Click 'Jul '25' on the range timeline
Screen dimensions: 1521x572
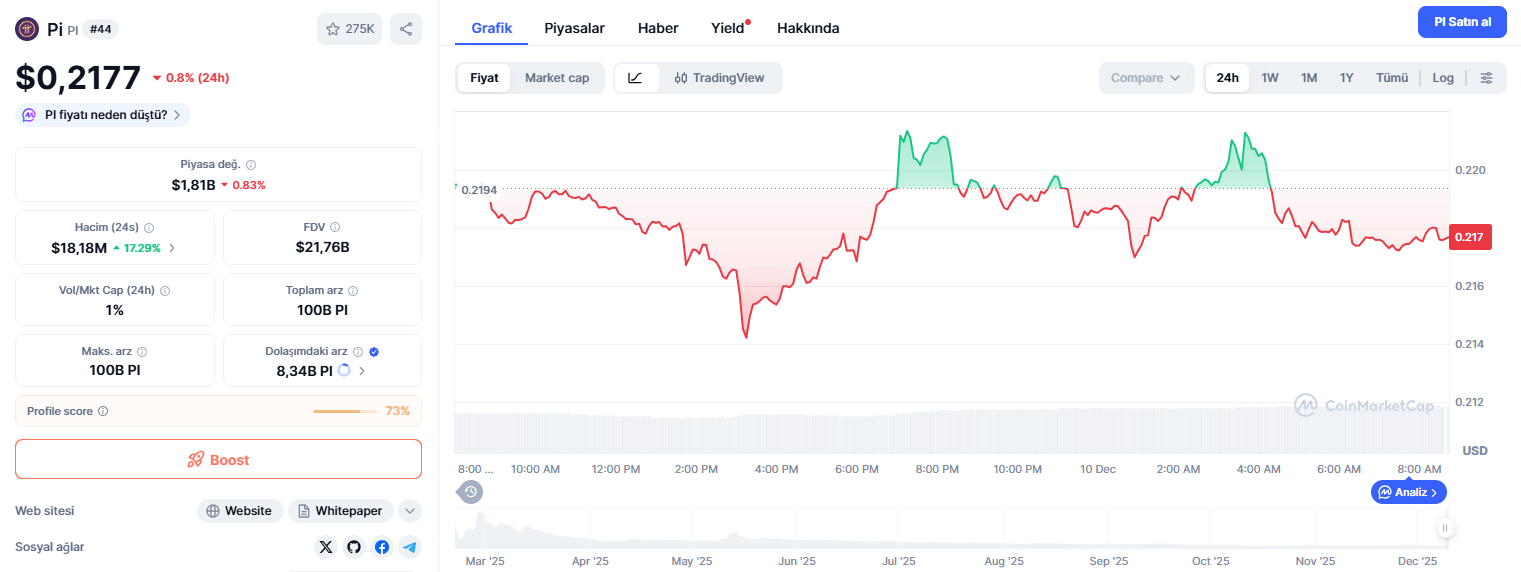click(899, 561)
